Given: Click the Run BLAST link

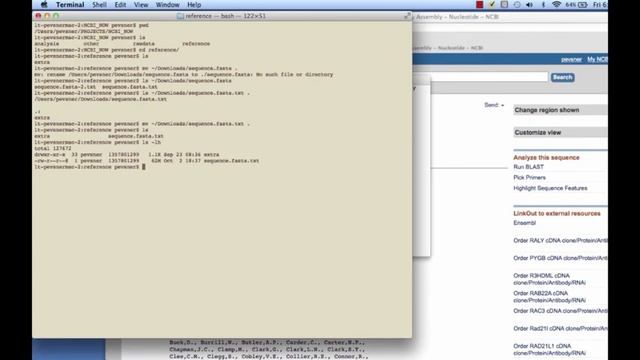Looking at the screenshot, I should (528, 167).
